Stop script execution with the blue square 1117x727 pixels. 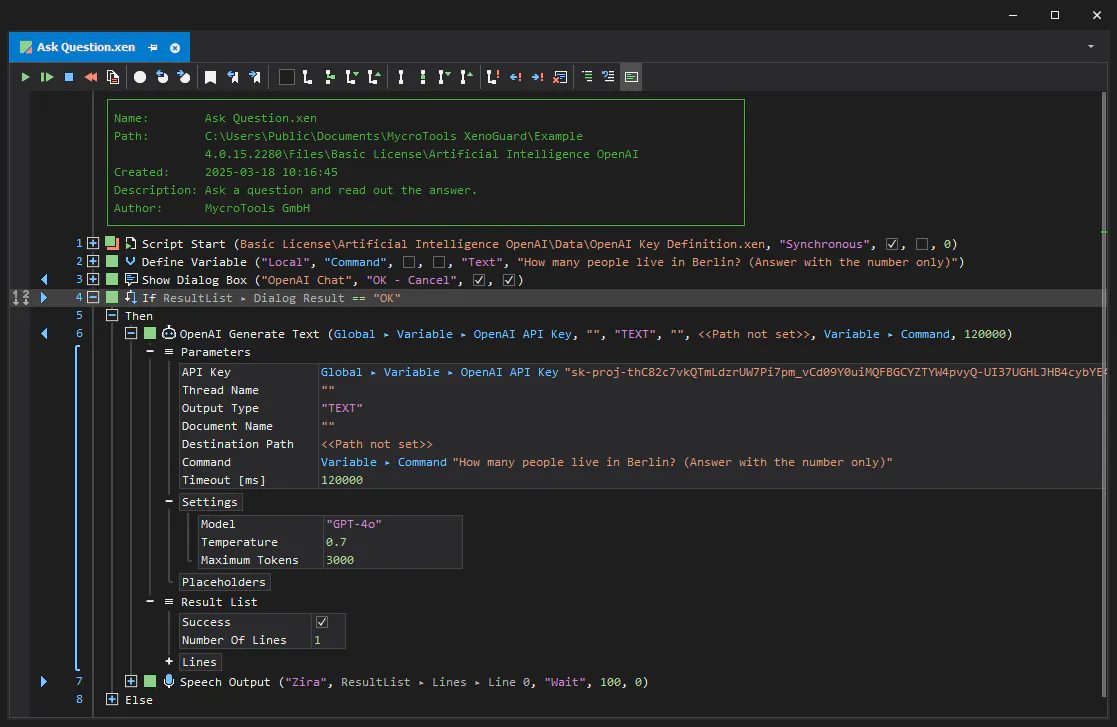(69, 77)
